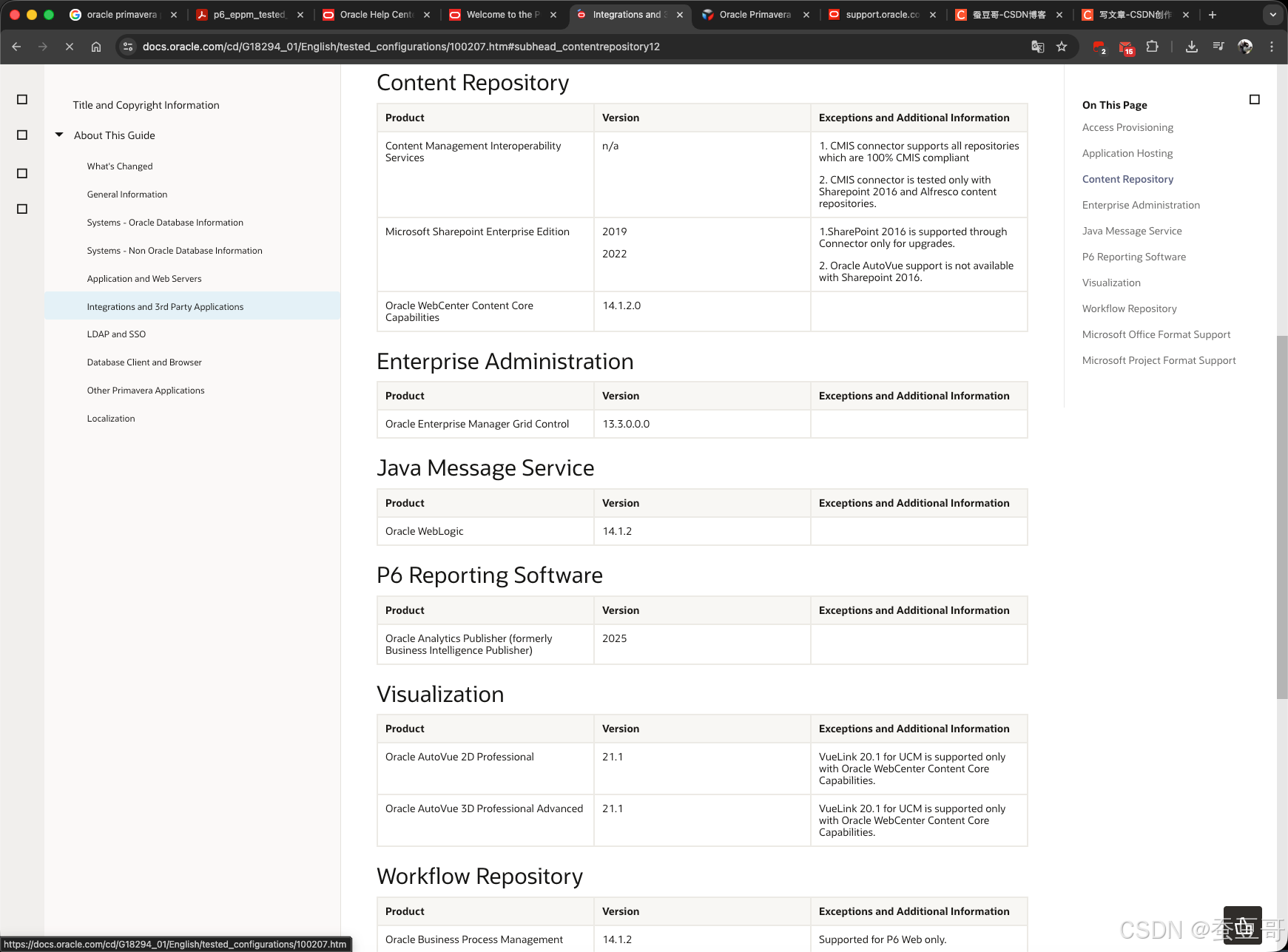Viewport: 1288px width, 952px height.
Task: Open Chrome three-dot menu
Action: pyautogui.click(x=1272, y=47)
